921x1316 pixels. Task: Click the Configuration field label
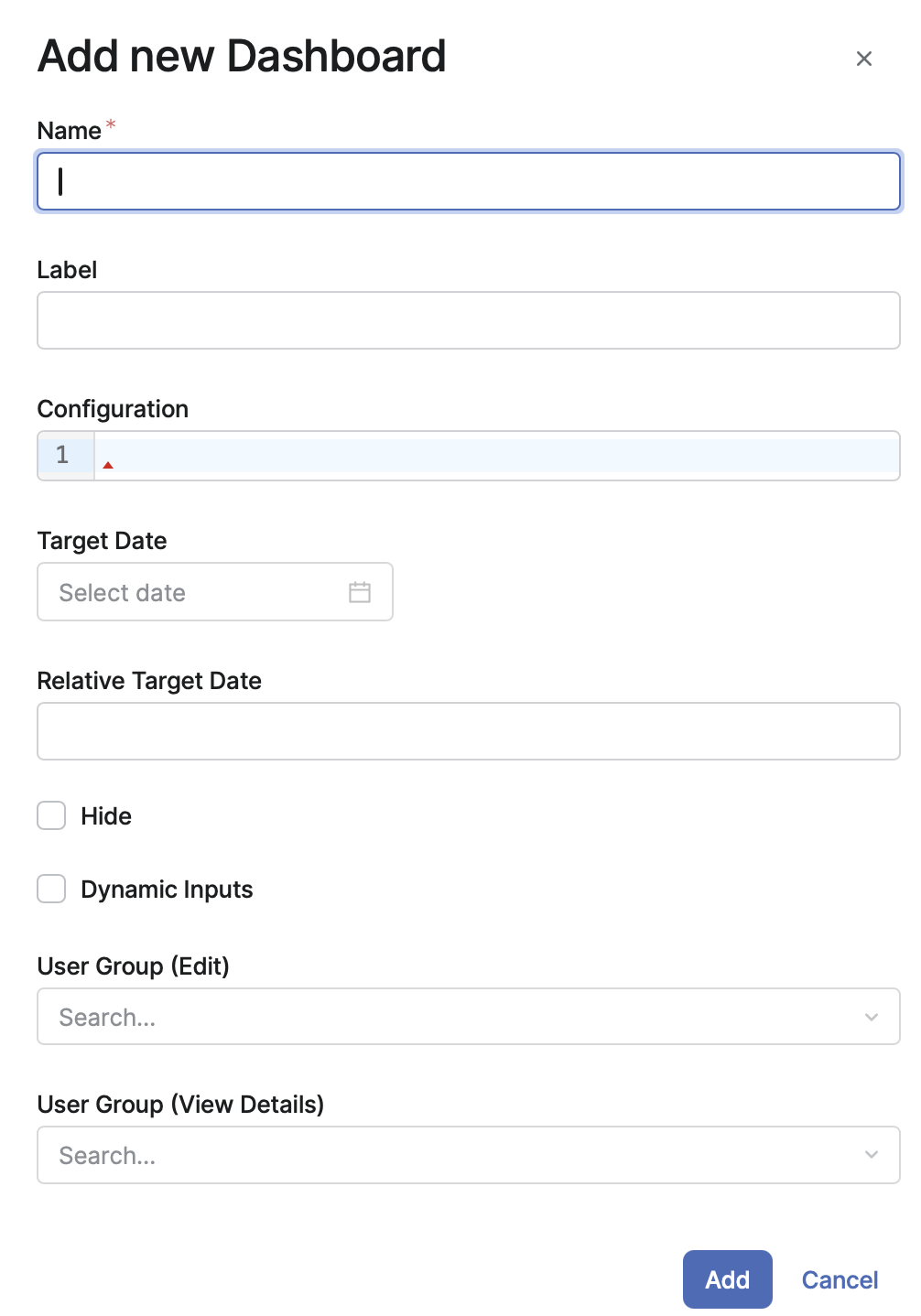pos(113,409)
